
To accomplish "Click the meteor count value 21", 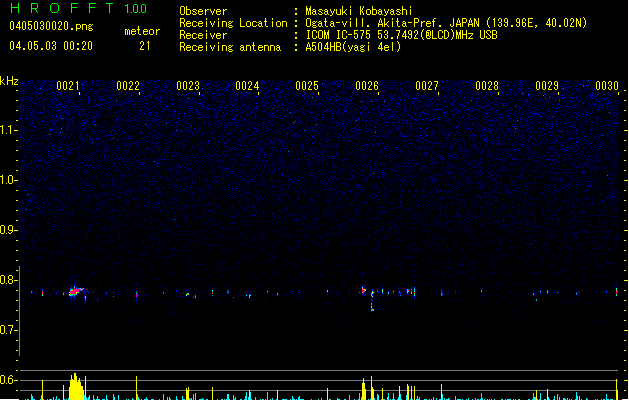I will click(145, 46).
